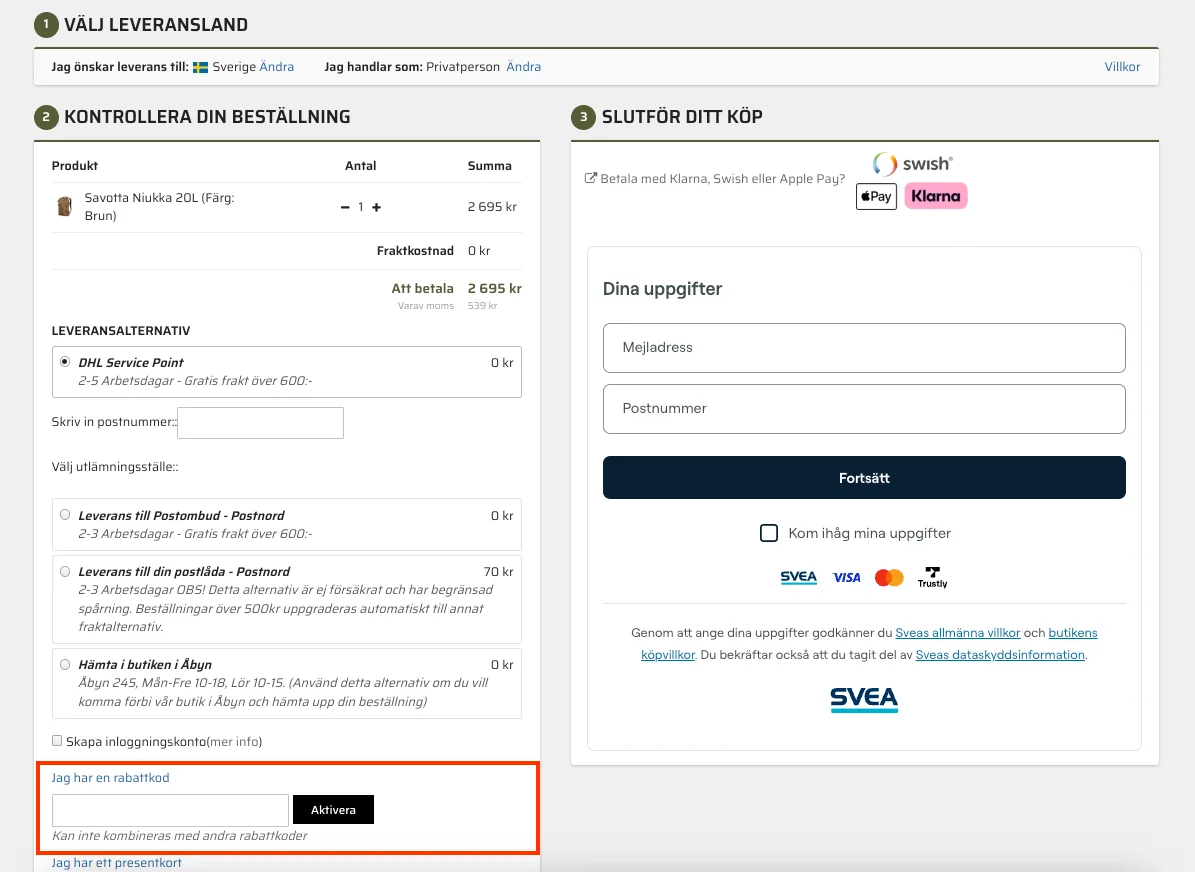Tick the Kom ihåg mina uppgifter checkbox

pyautogui.click(x=769, y=533)
